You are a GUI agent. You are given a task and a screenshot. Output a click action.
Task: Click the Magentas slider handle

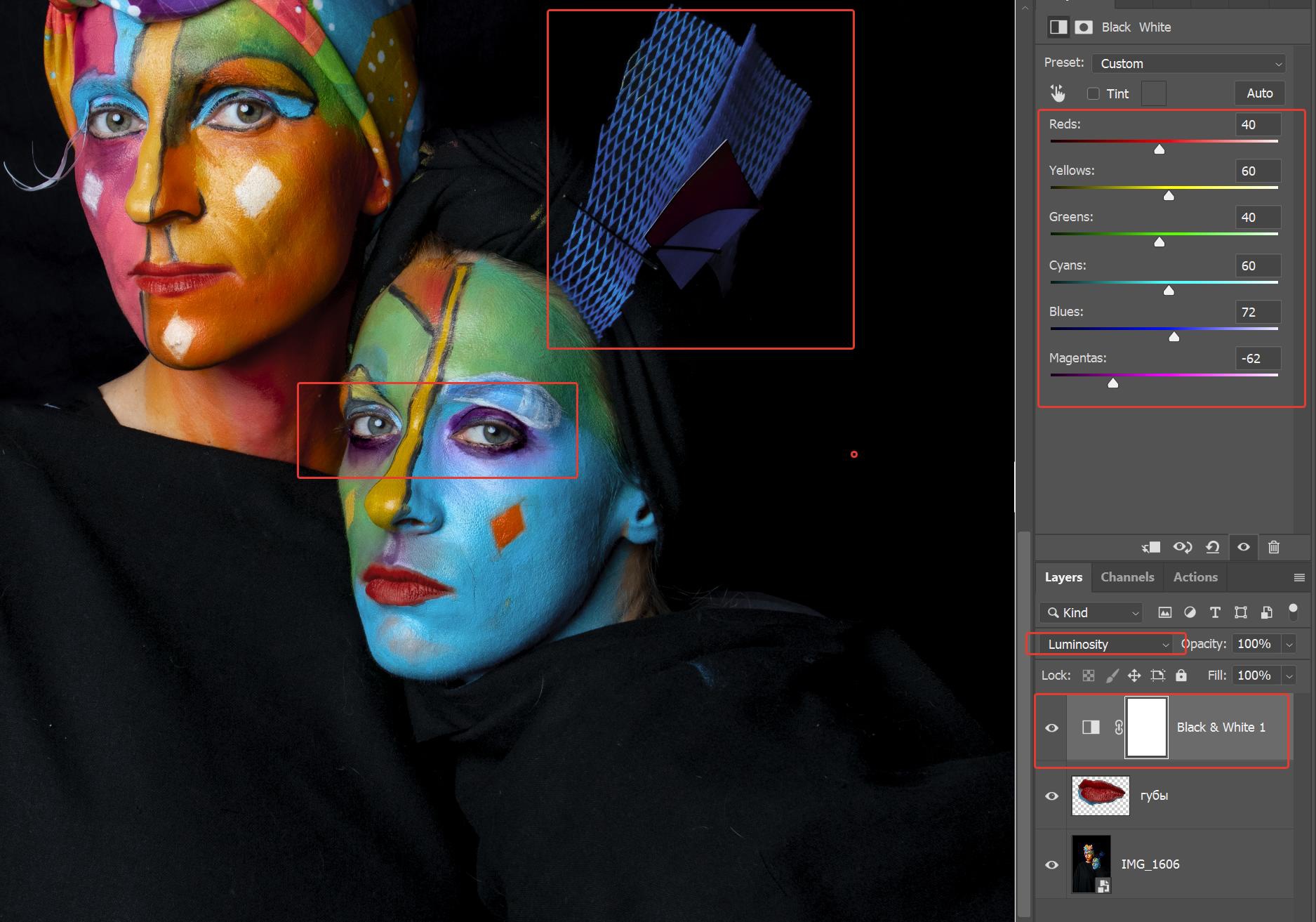pos(1112,383)
